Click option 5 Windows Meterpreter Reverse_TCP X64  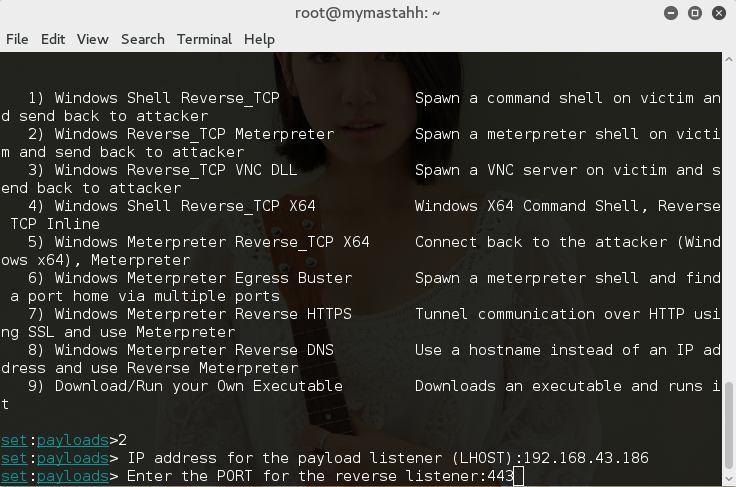(199, 242)
